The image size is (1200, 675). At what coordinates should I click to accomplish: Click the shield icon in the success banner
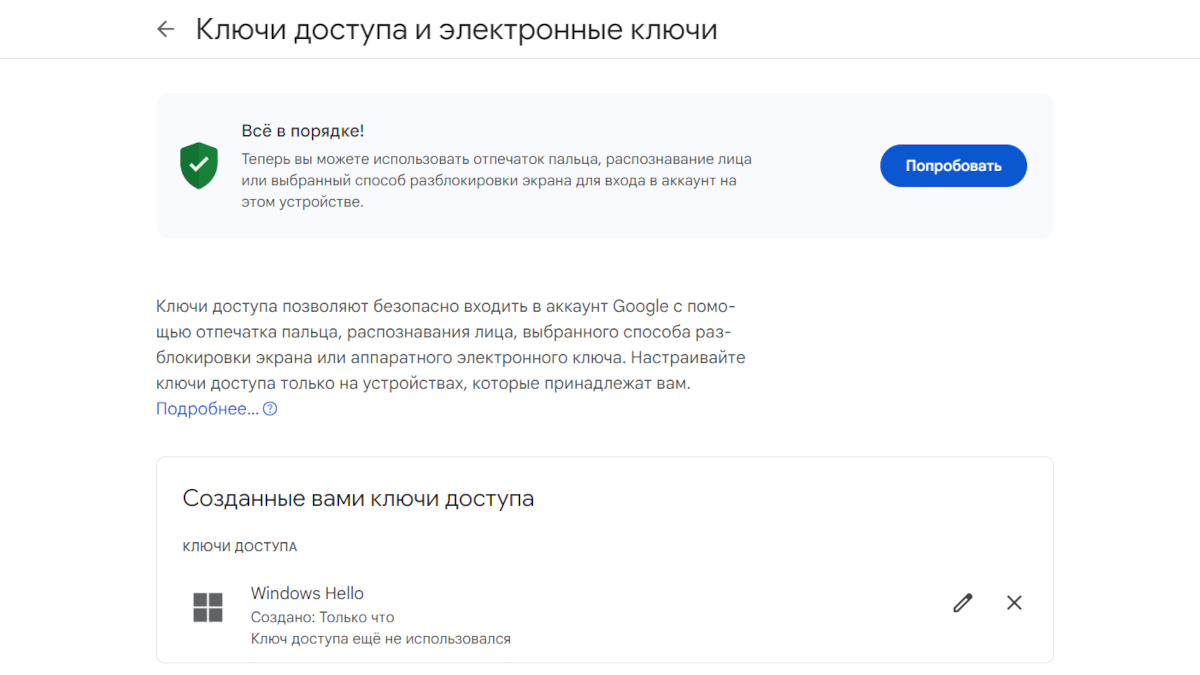pos(198,165)
